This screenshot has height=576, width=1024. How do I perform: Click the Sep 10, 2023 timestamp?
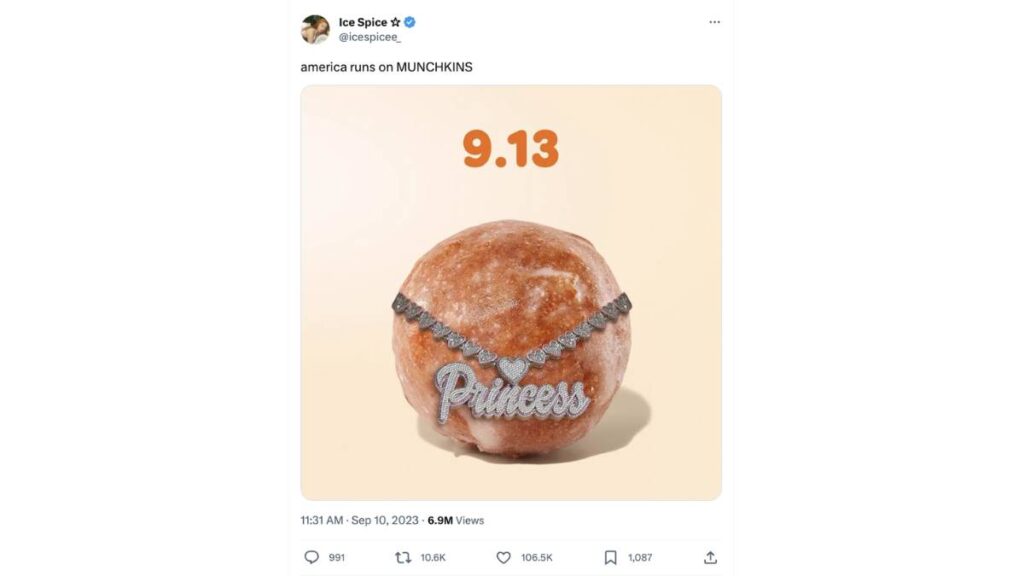[385, 520]
